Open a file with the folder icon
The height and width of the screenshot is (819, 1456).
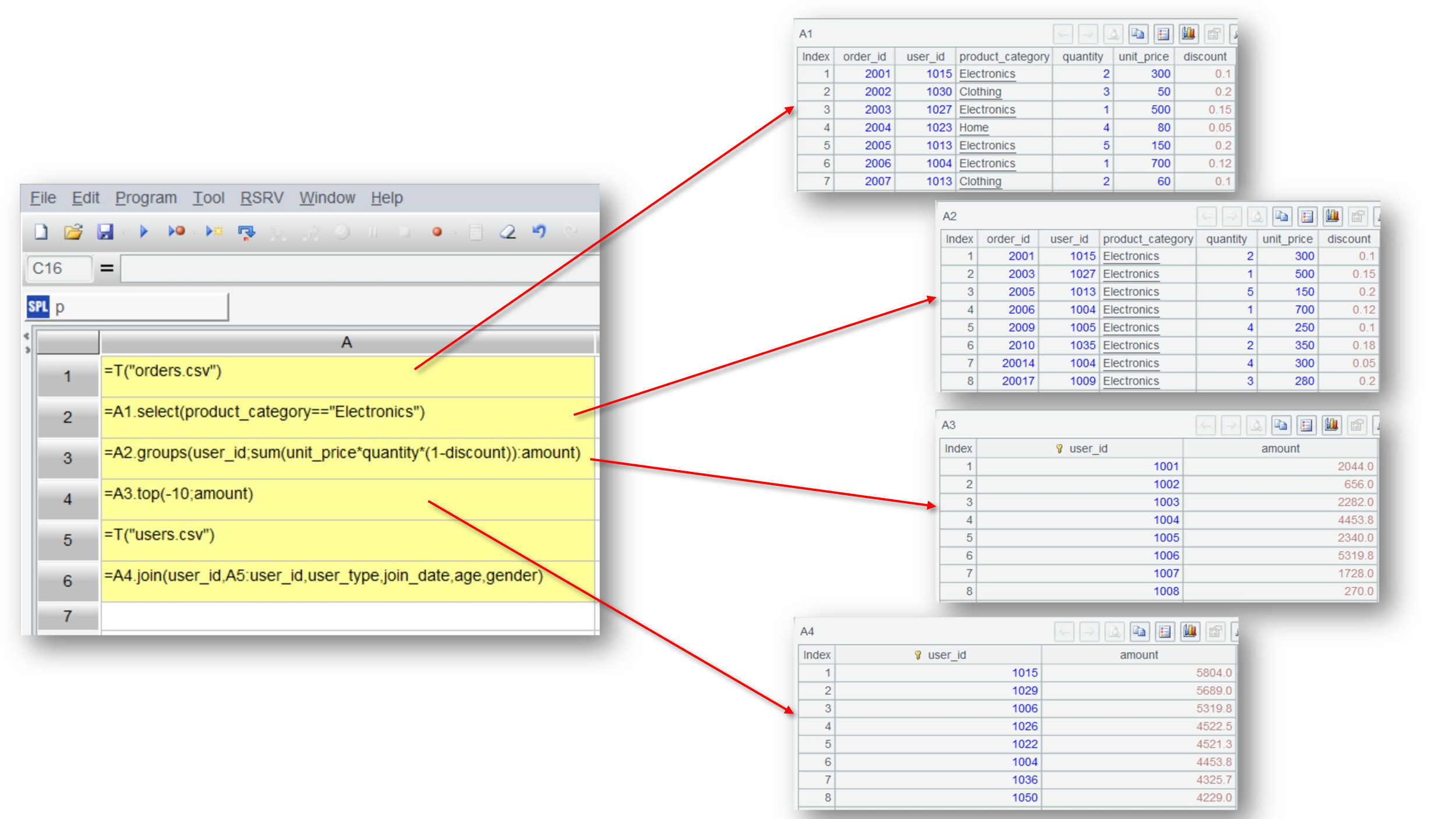coord(73,232)
